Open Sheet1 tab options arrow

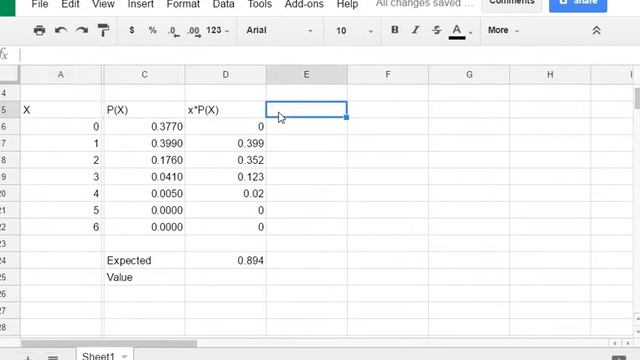(x=124, y=357)
